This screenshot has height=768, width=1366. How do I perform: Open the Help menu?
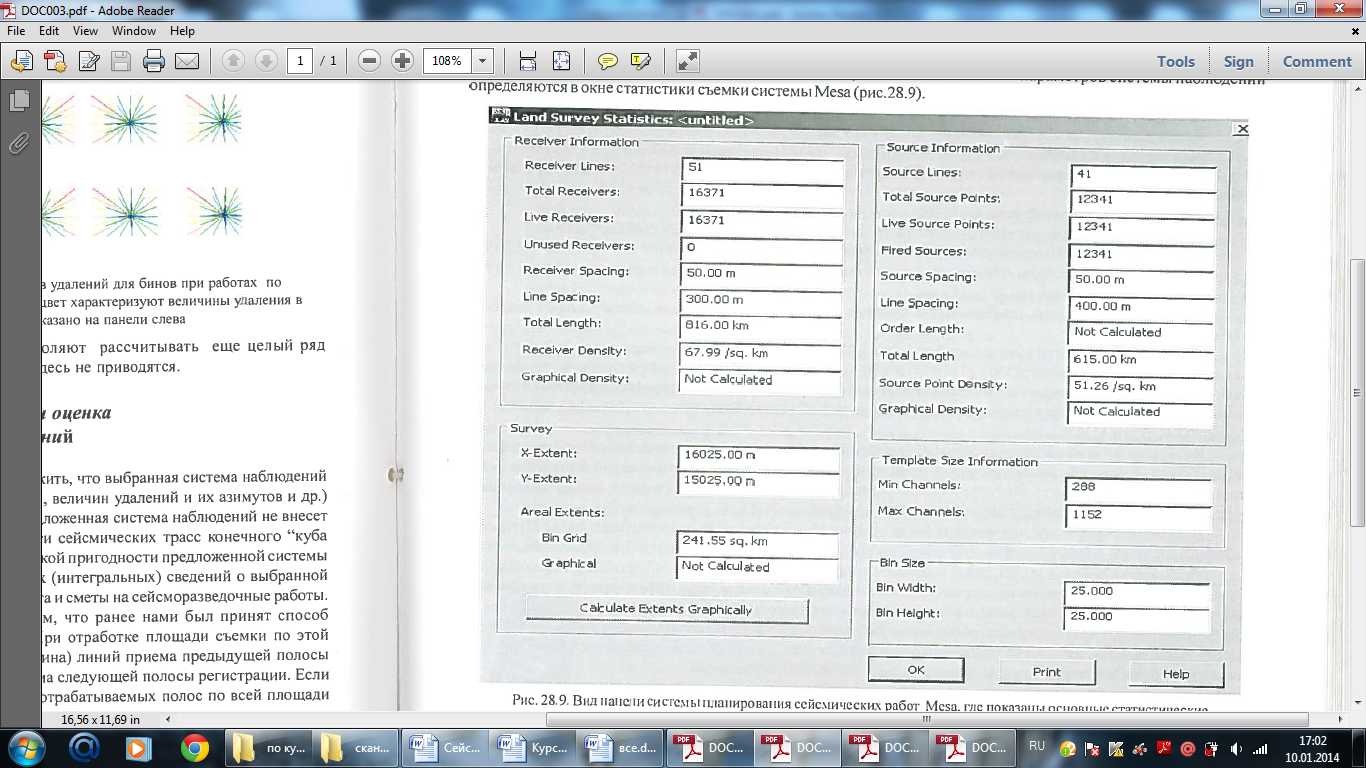pos(182,31)
